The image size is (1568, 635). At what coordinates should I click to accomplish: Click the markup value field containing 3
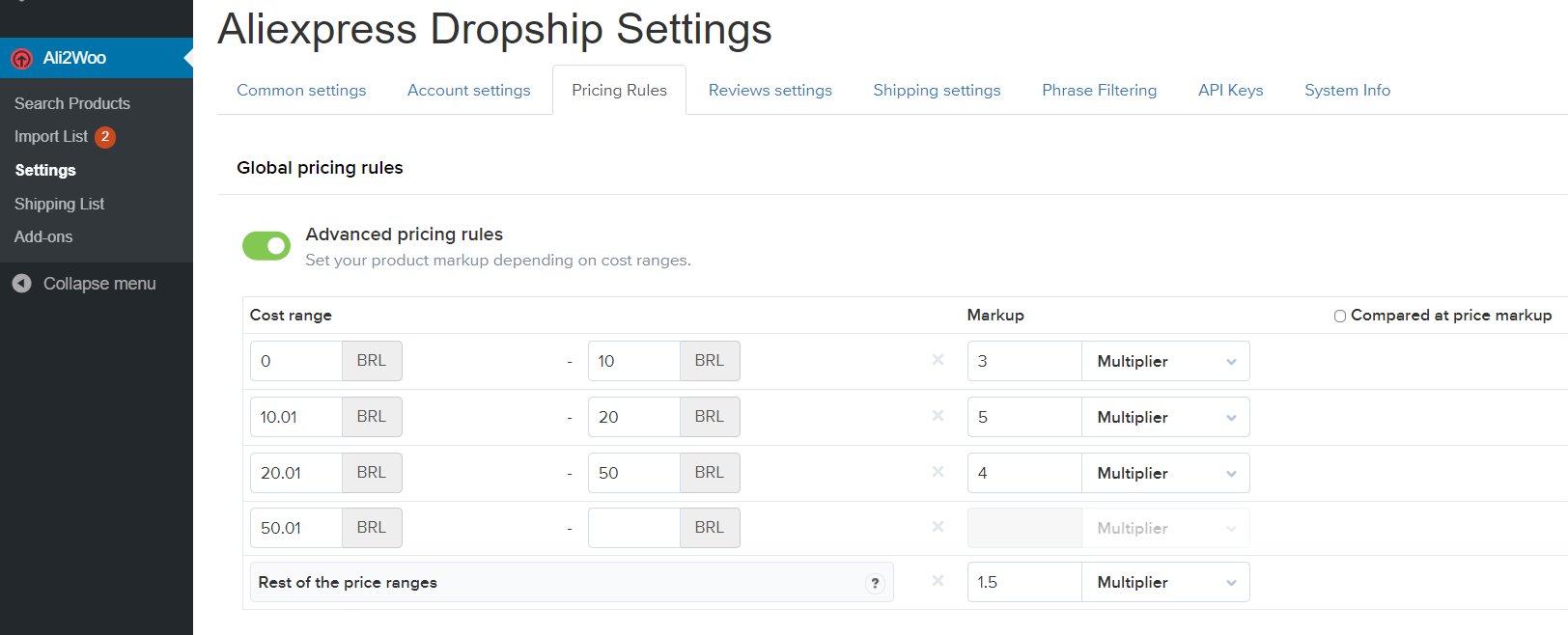[x=1024, y=361]
